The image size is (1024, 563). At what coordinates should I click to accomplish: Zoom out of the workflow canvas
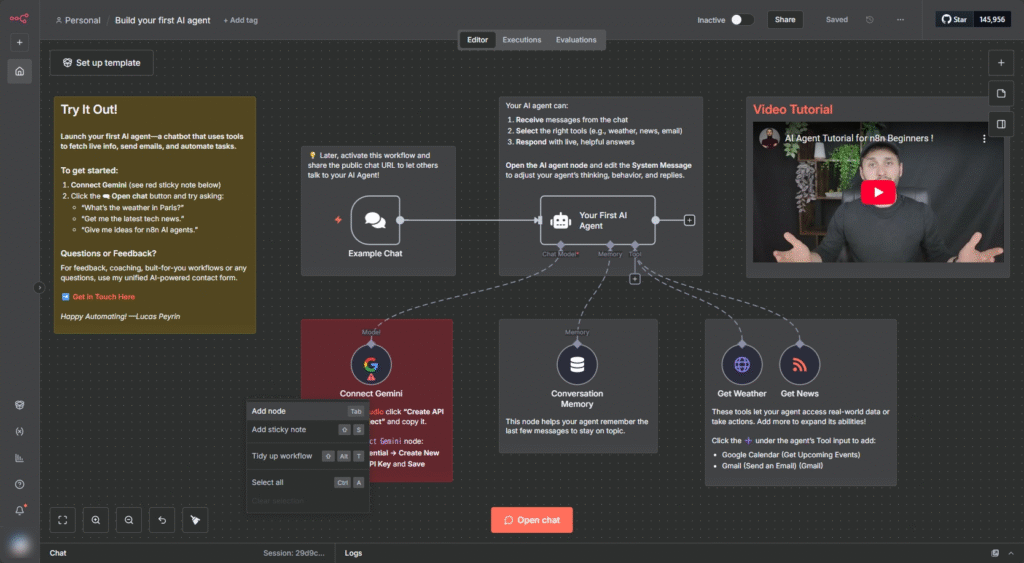(x=129, y=520)
